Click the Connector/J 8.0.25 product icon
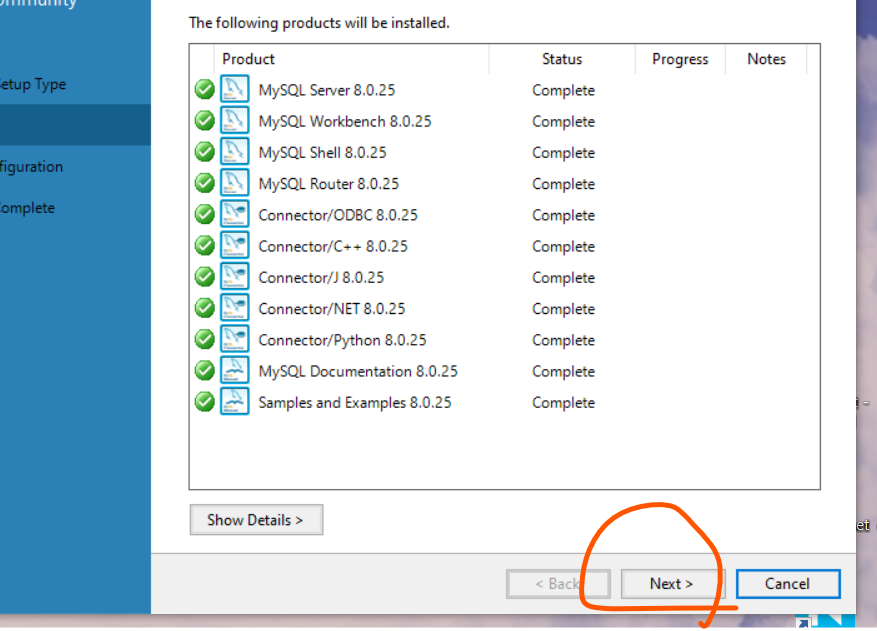 pos(234,277)
